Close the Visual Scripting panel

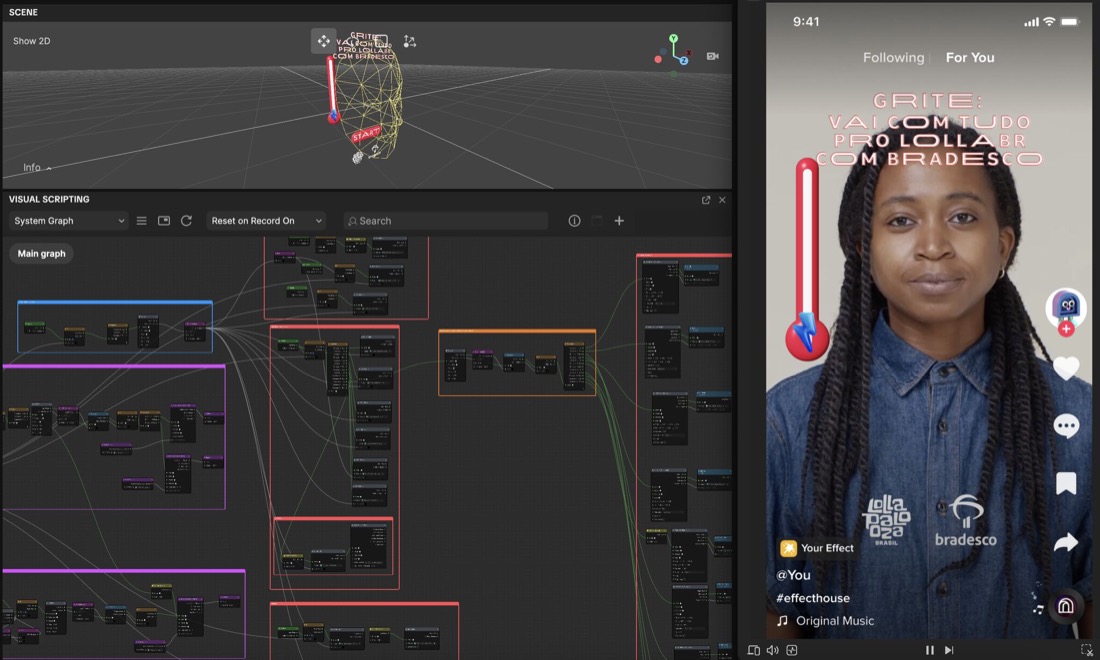pyautogui.click(x=723, y=200)
